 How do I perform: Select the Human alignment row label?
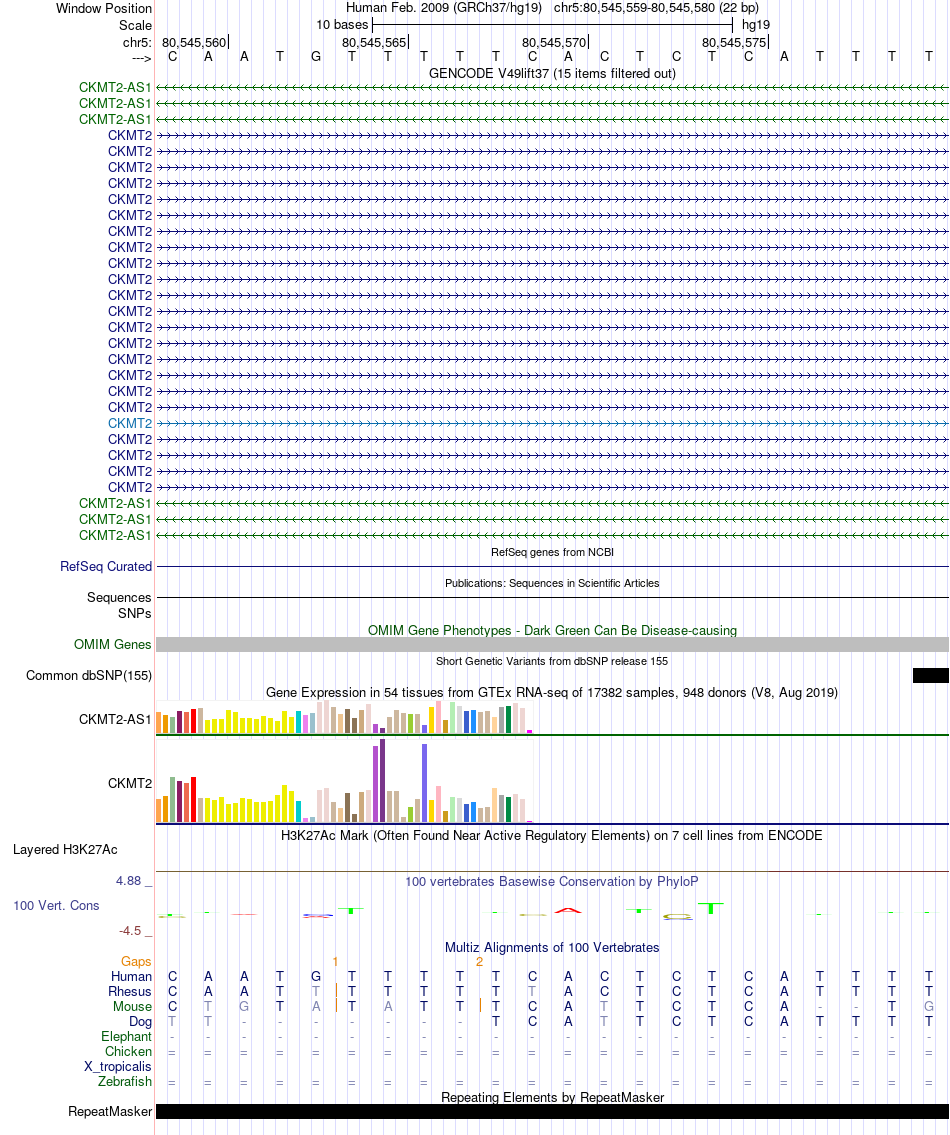(x=132, y=976)
